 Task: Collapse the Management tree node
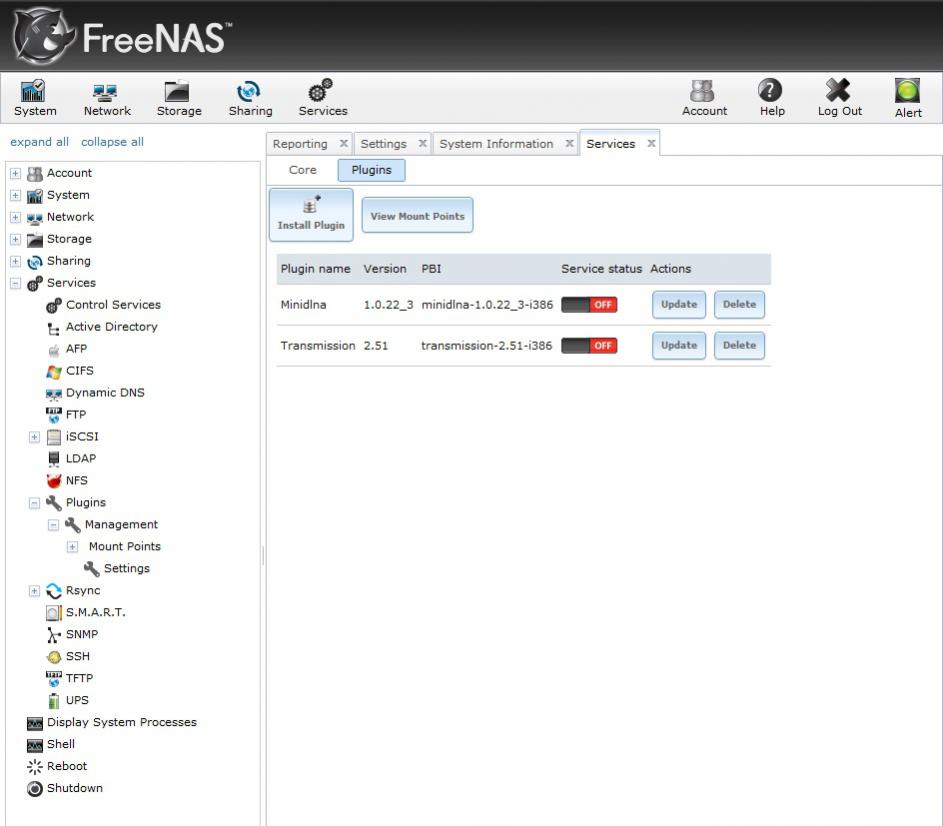coord(54,525)
